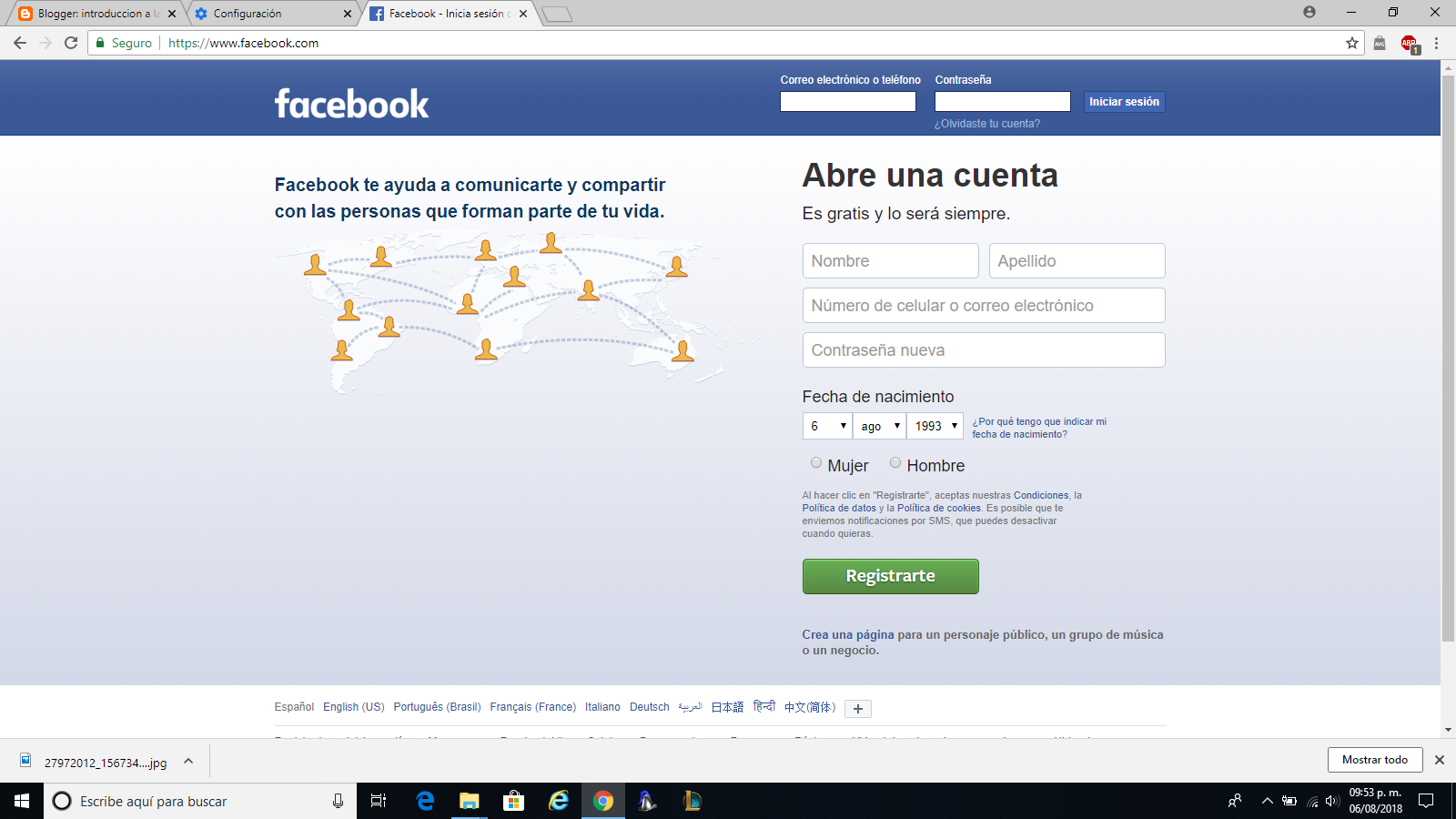The height and width of the screenshot is (819, 1456).
Task: Click the bookmark star in the address bar
Action: click(x=1350, y=43)
